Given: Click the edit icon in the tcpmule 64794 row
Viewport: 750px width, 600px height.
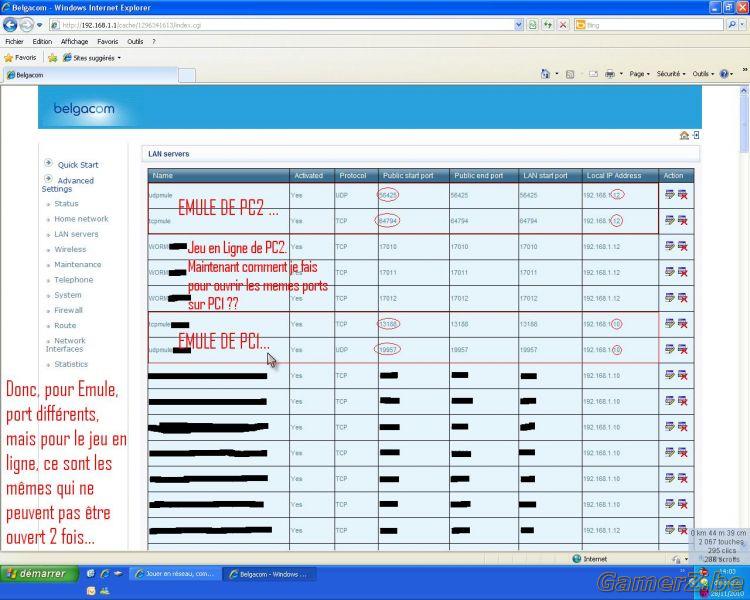Looking at the screenshot, I should (669, 220).
